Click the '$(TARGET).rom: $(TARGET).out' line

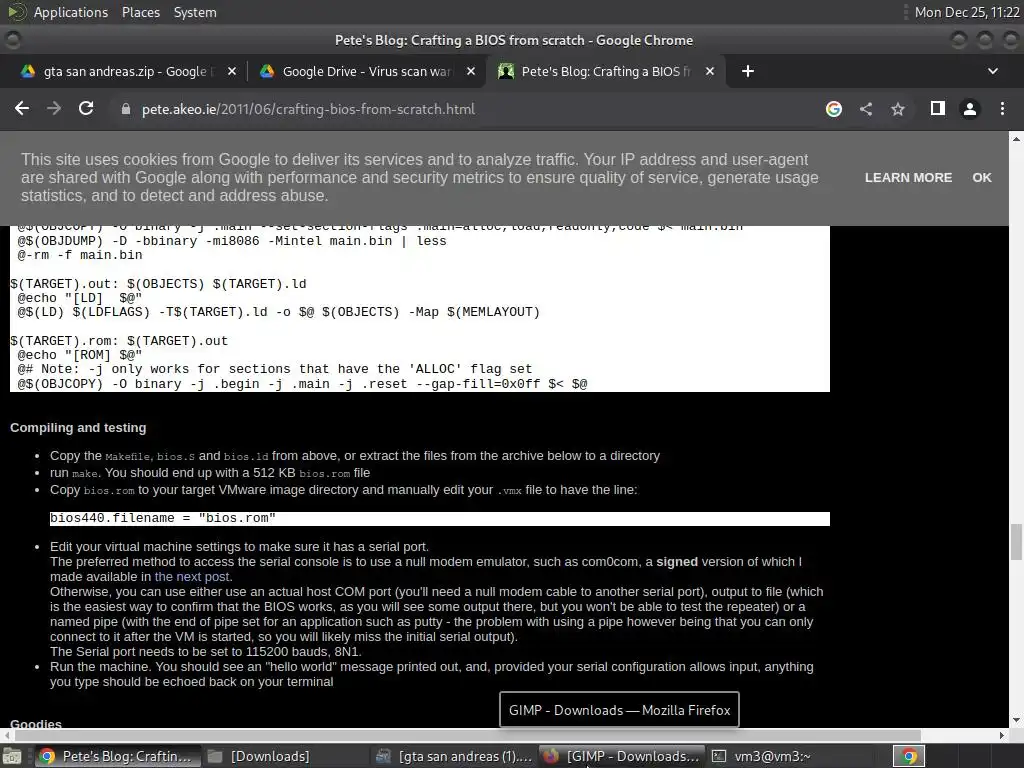[x=119, y=341]
